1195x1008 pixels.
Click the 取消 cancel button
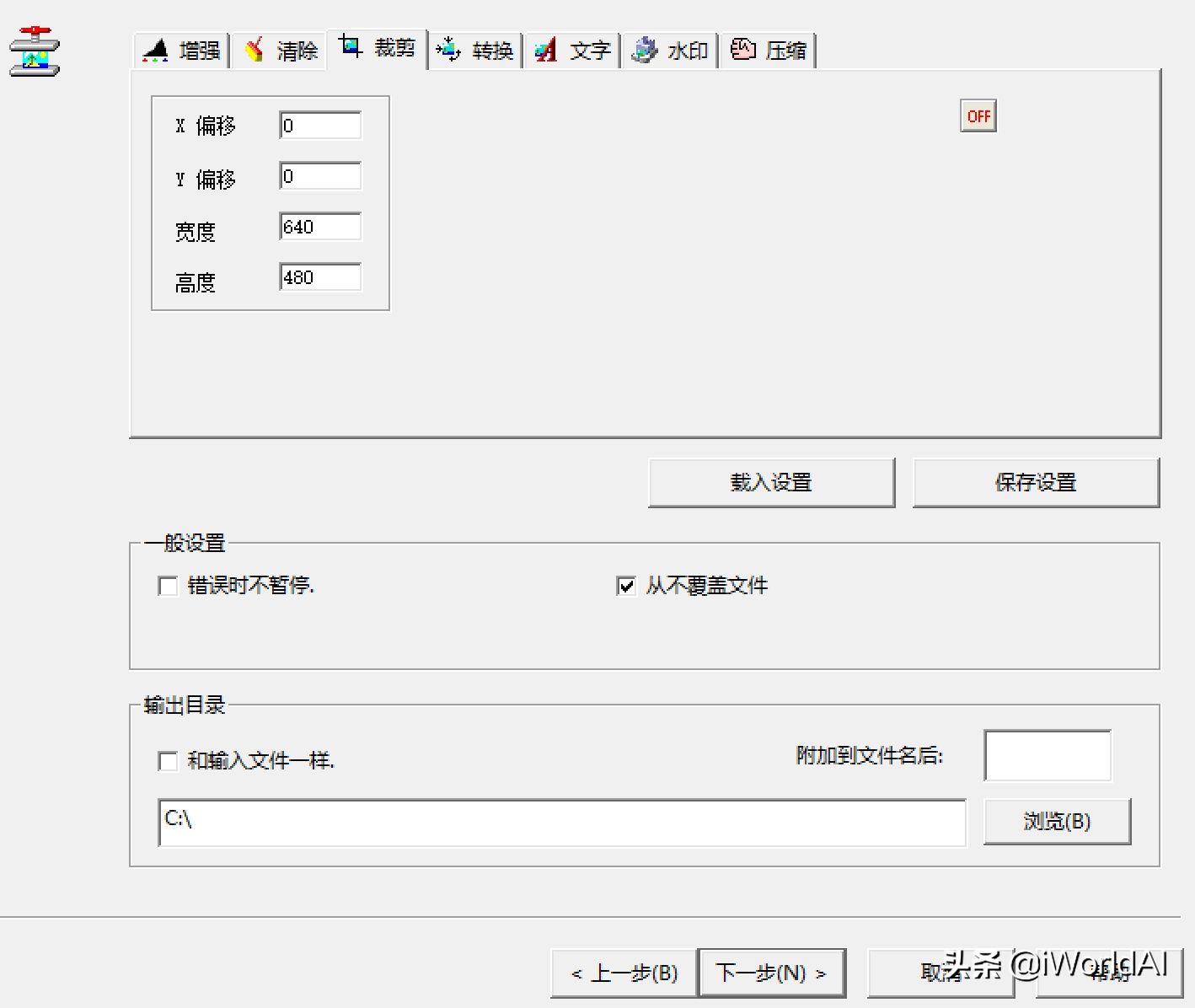[x=940, y=973]
